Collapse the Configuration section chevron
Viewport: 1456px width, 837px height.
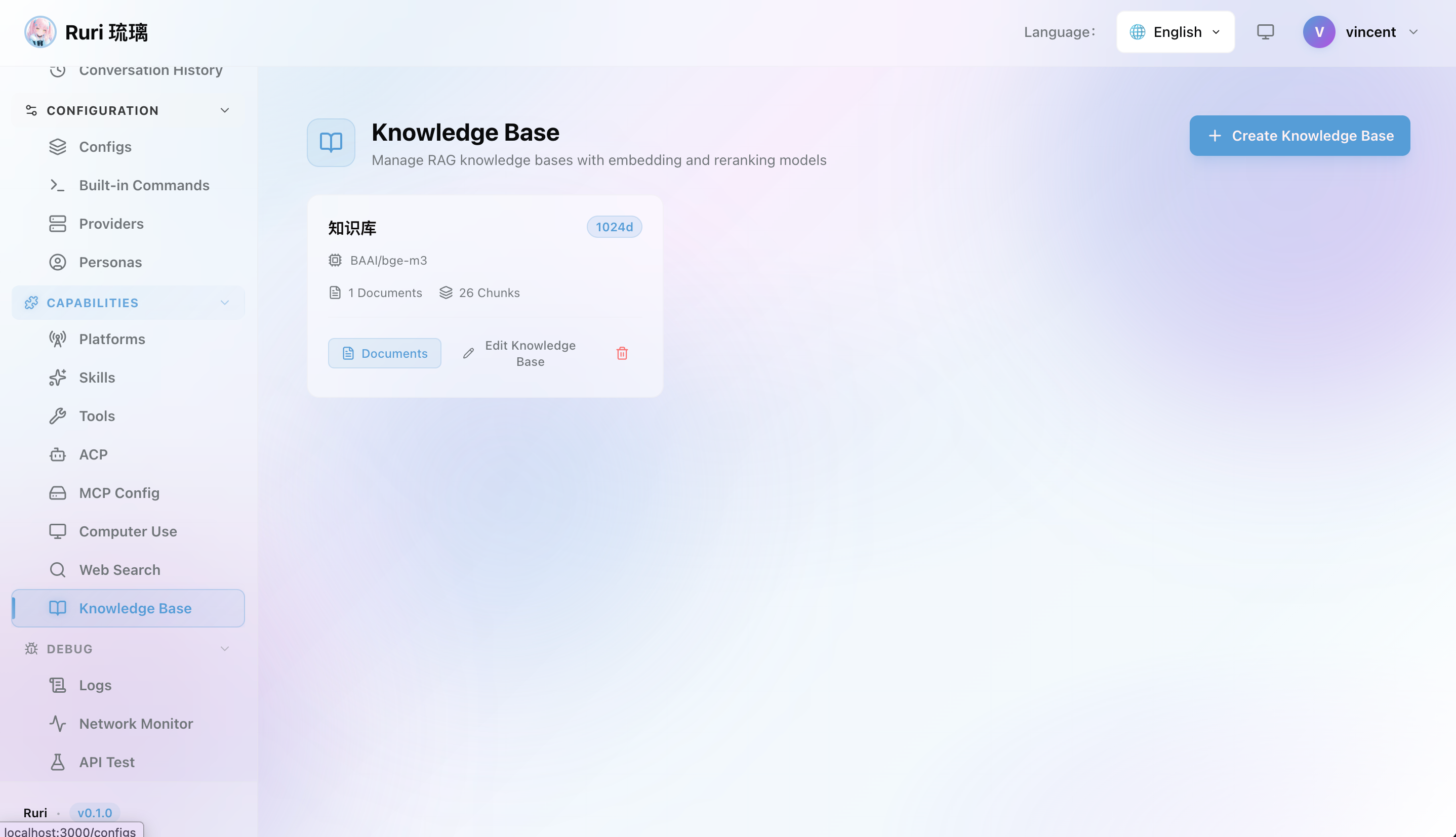[225, 110]
